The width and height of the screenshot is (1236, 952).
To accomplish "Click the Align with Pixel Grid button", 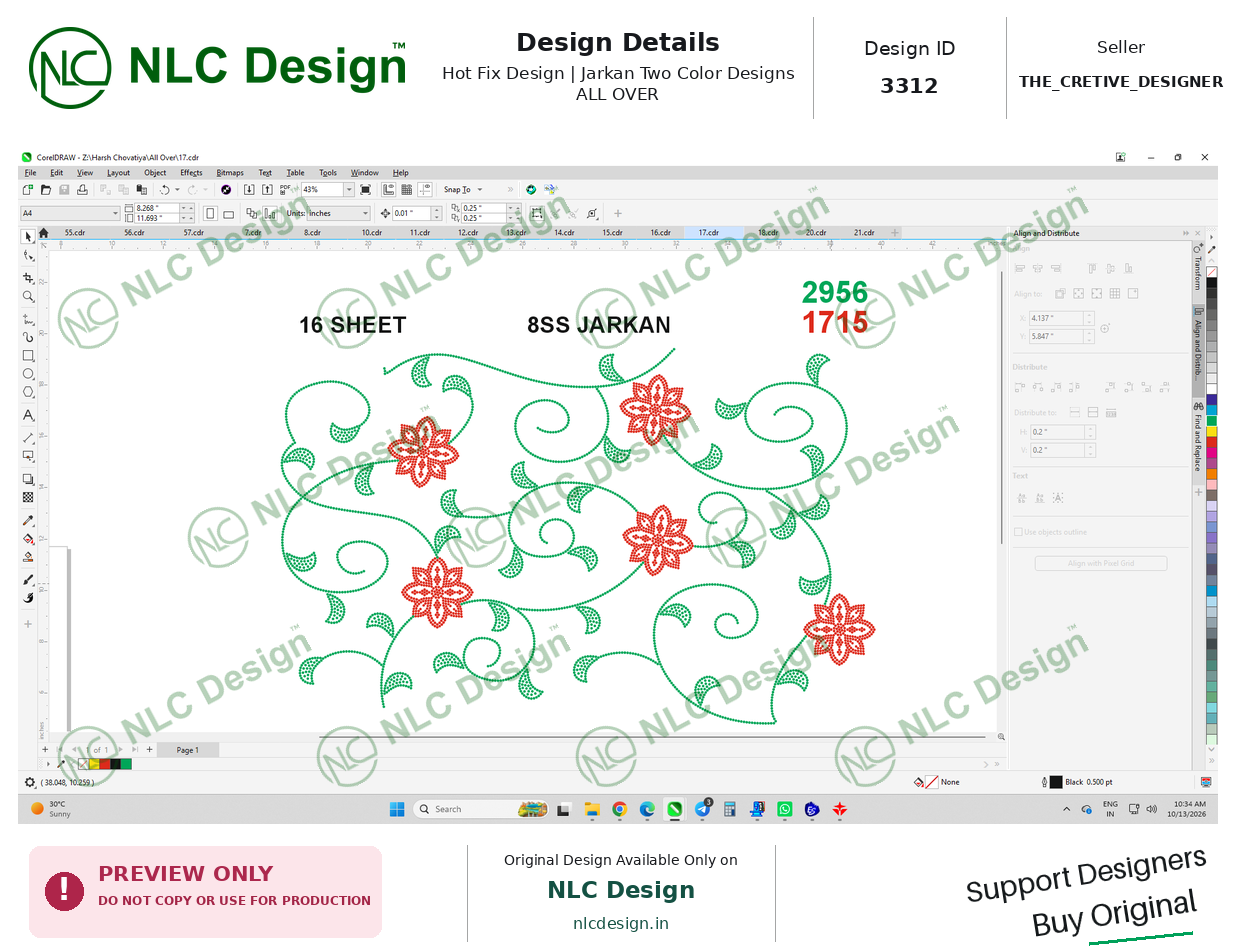I will pyautogui.click(x=1100, y=563).
